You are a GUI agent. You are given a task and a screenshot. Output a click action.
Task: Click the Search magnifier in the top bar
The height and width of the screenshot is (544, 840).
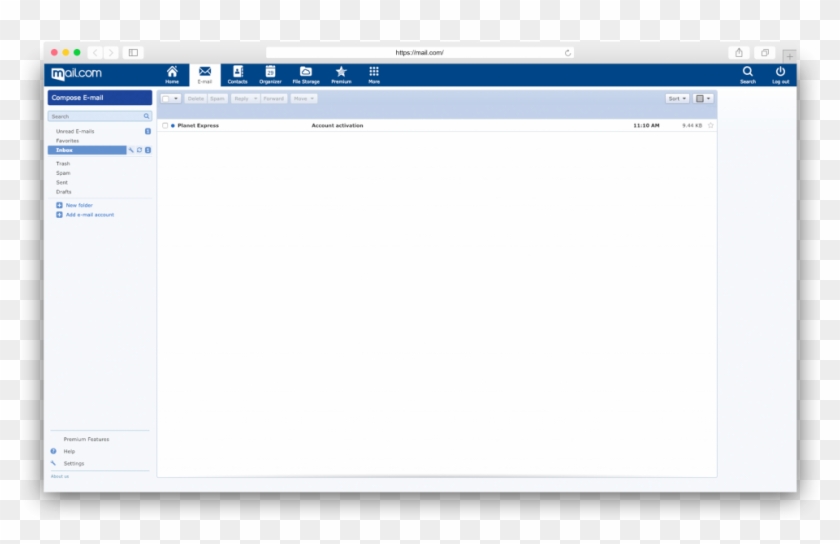[x=748, y=74]
